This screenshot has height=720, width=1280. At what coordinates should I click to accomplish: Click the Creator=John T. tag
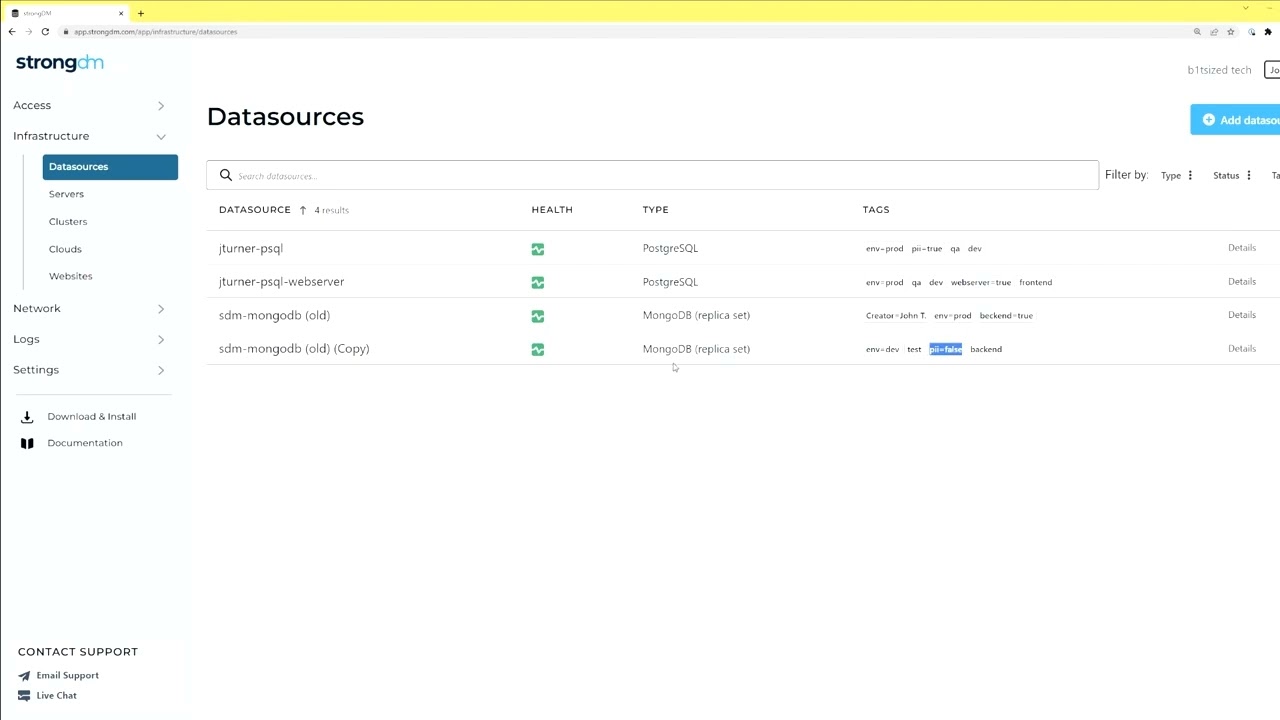pos(896,316)
